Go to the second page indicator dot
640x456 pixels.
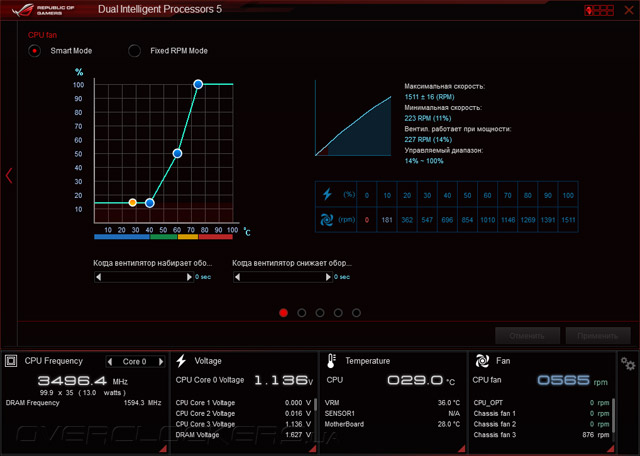[302, 313]
